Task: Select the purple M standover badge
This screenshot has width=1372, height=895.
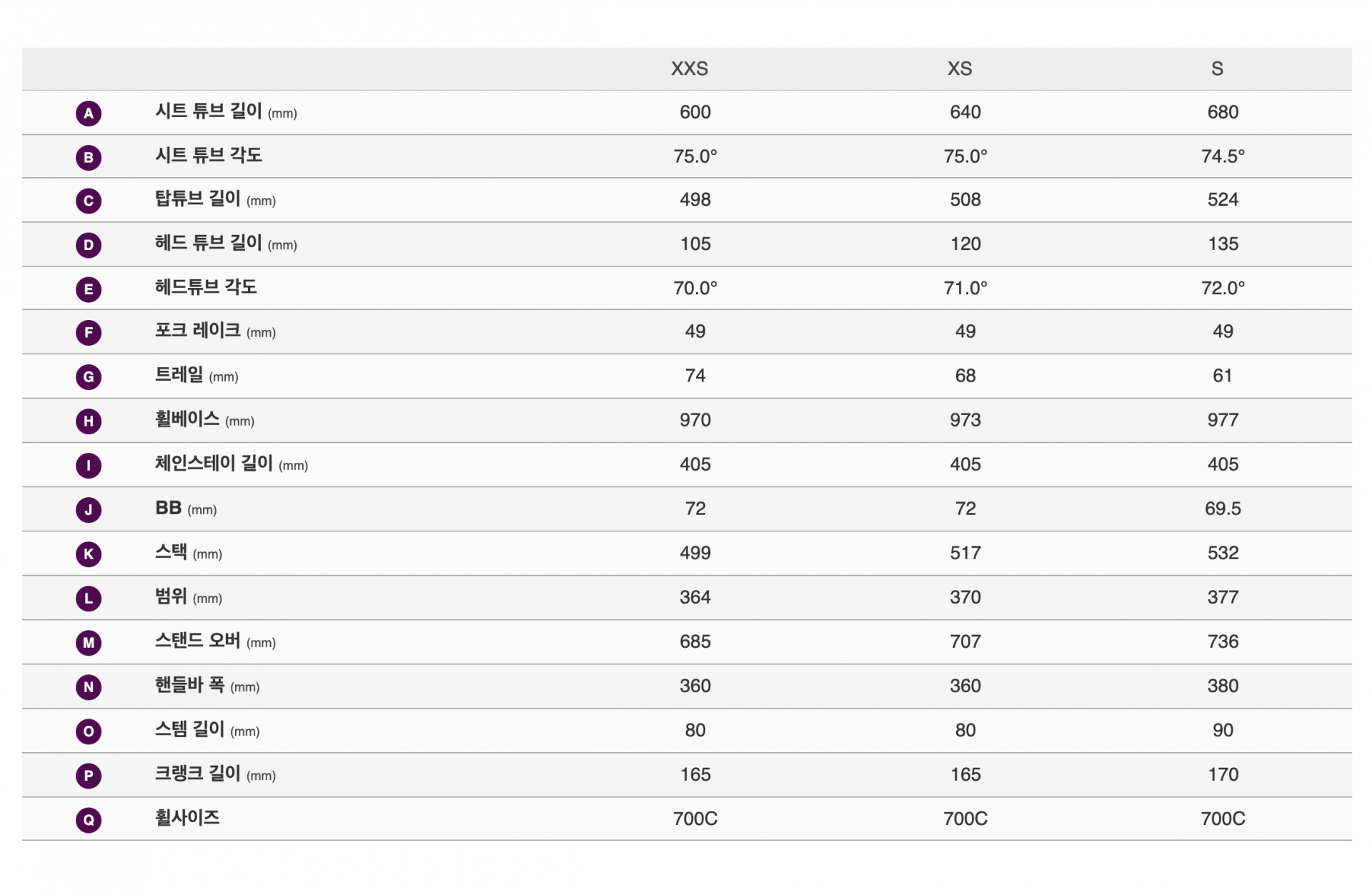Action: click(89, 642)
